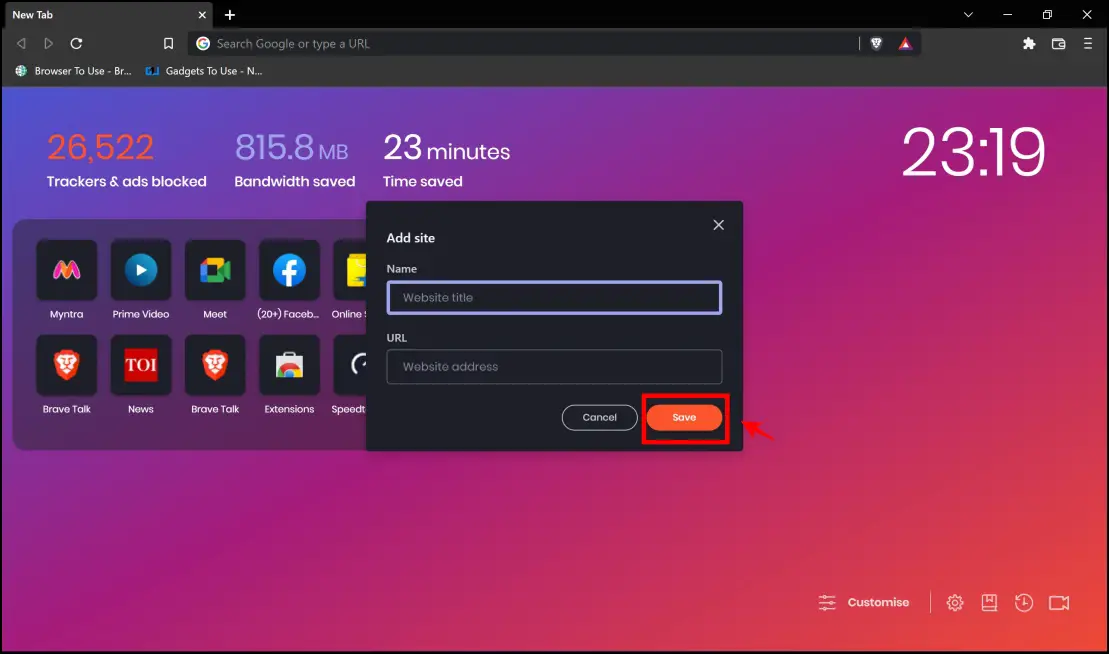Click Save in the Add site dialog

click(x=685, y=417)
